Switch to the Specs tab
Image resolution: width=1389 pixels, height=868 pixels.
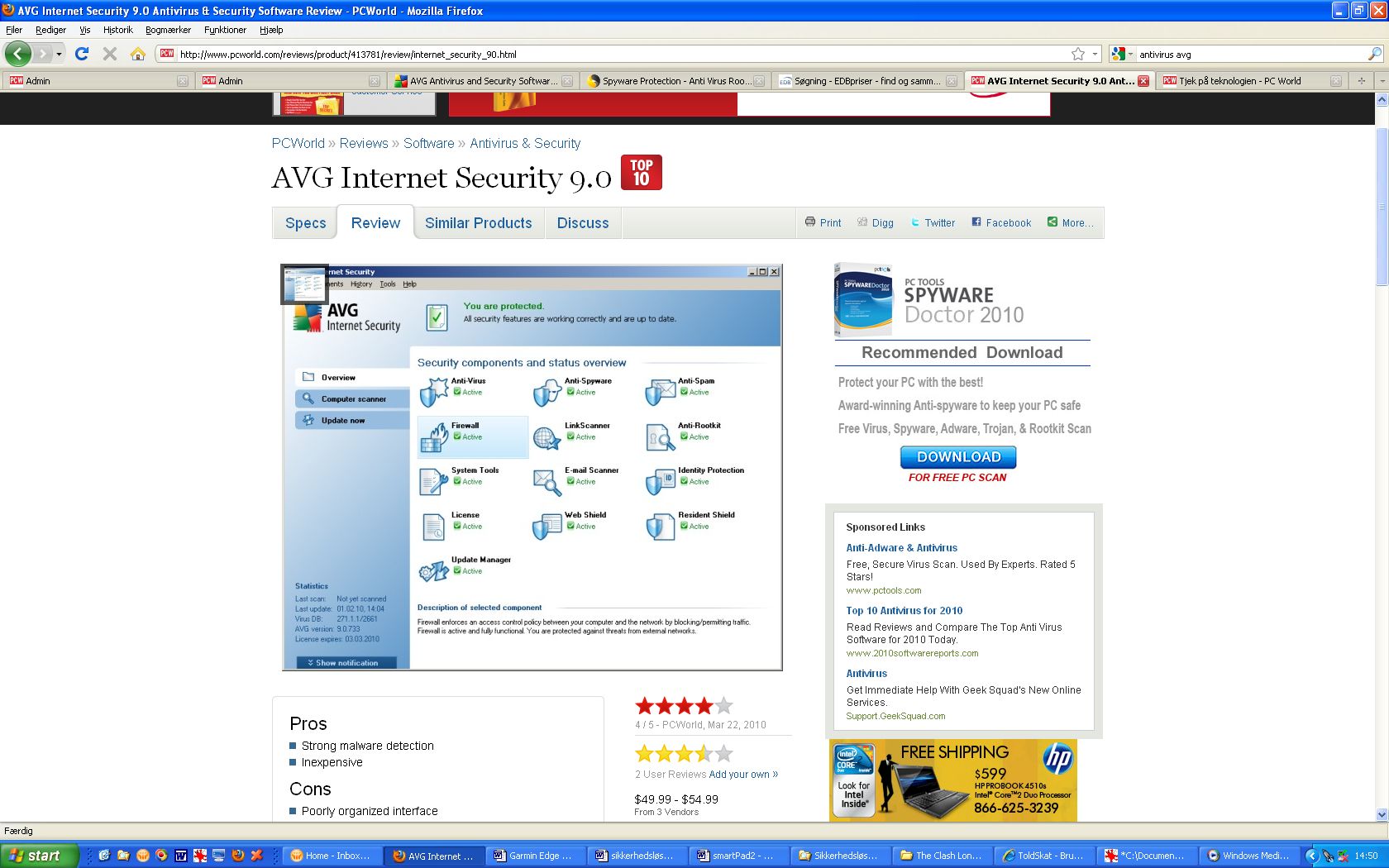305,223
